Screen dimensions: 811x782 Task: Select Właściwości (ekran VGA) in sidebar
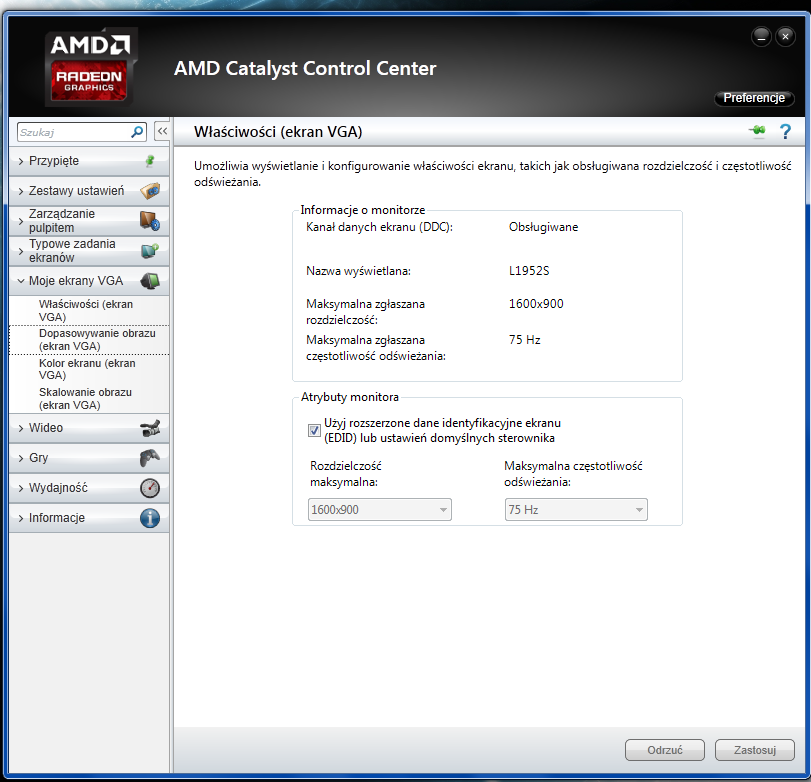[x=89, y=310]
